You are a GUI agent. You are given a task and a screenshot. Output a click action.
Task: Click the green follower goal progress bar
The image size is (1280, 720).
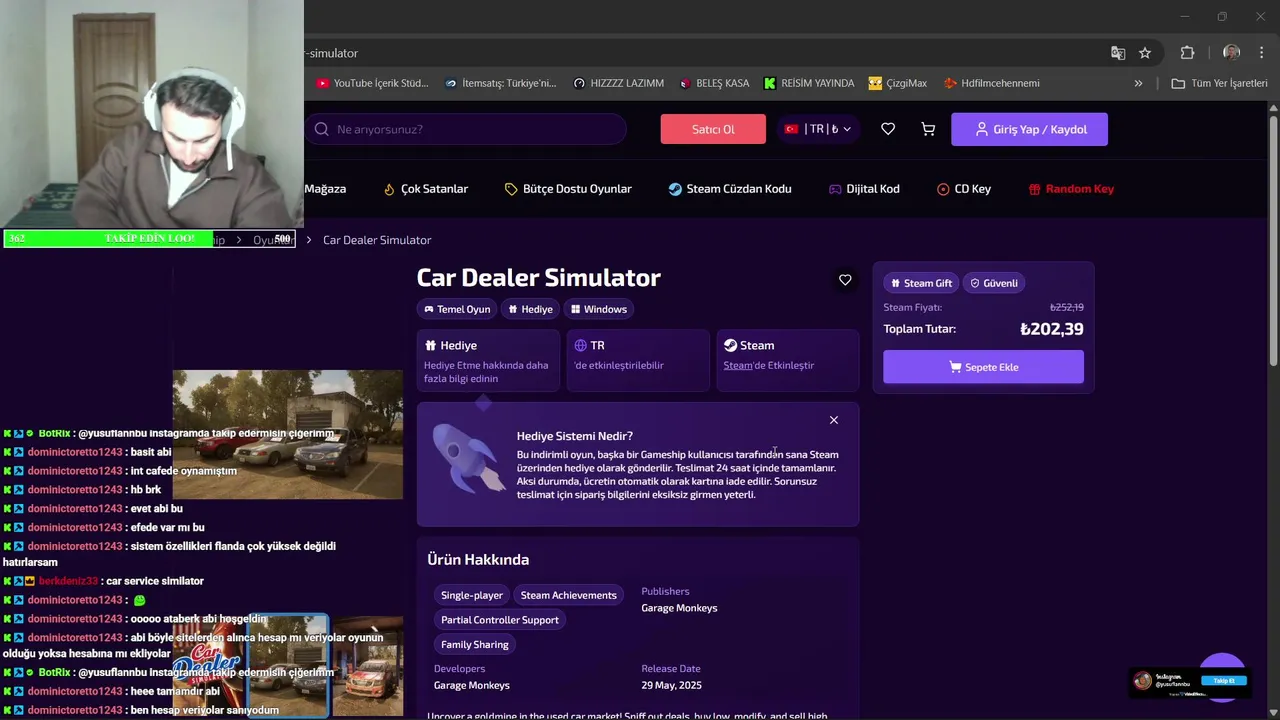pyautogui.click(x=150, y=239)
